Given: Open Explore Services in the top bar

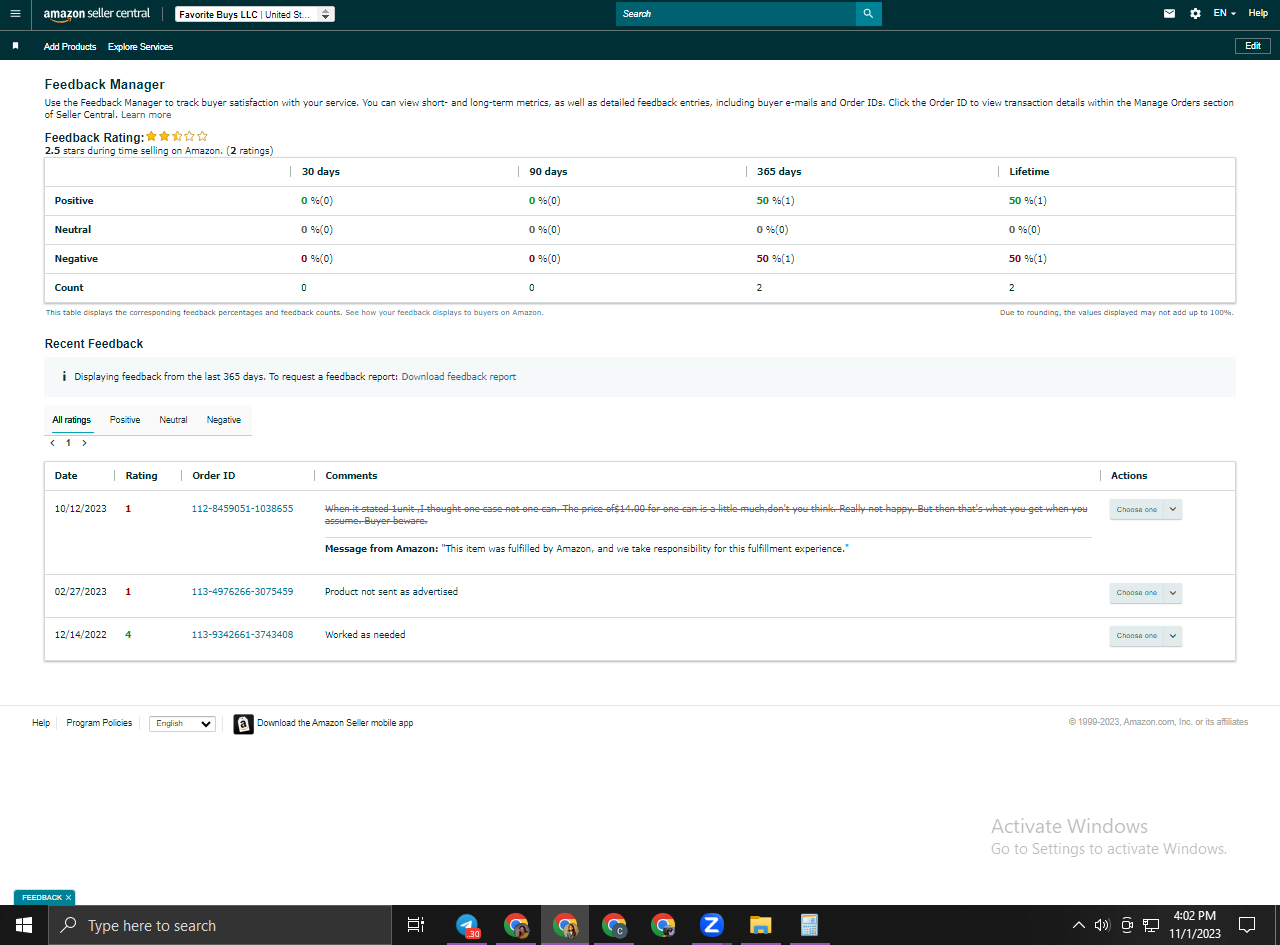Looking at the screenshot, I should pos(140,47).
